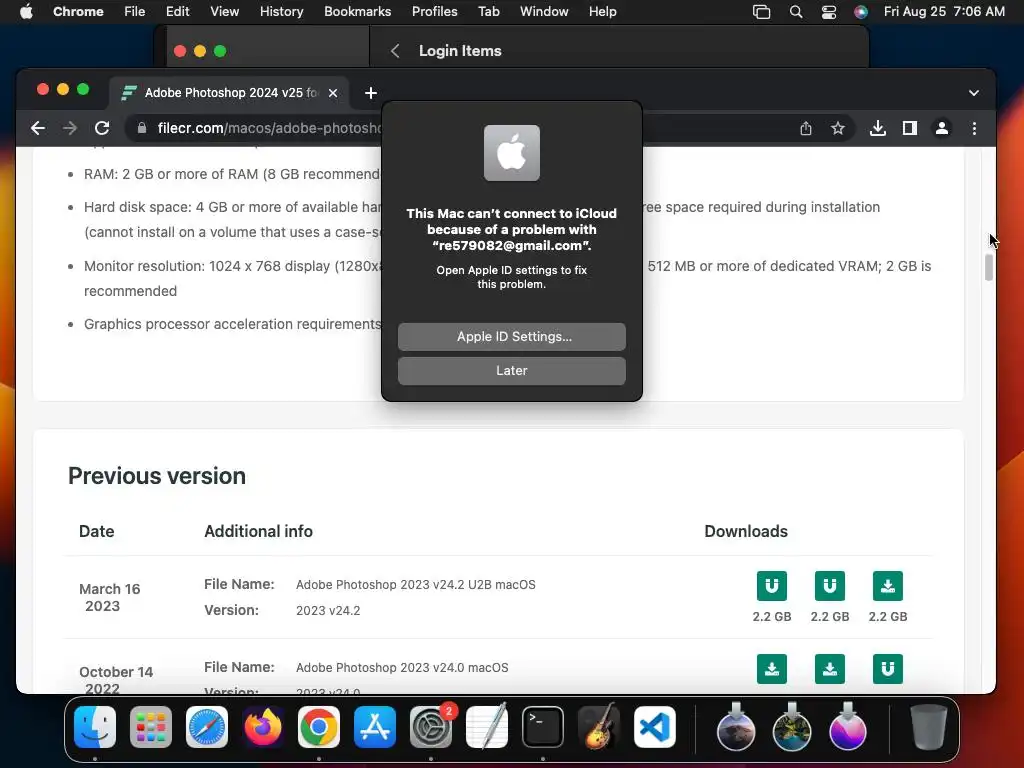1024x768 pixels.
Task: Open the Chrome application menu
Action: pyautogui.click(x=78, y=11)
